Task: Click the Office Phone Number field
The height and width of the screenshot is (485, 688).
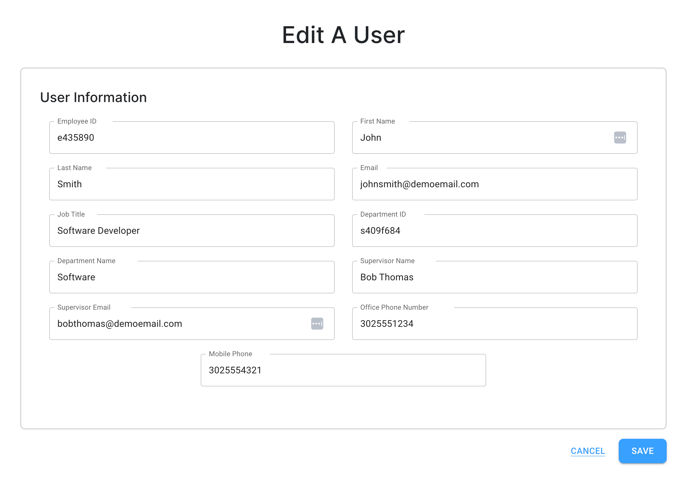Action: click(494, 323)
